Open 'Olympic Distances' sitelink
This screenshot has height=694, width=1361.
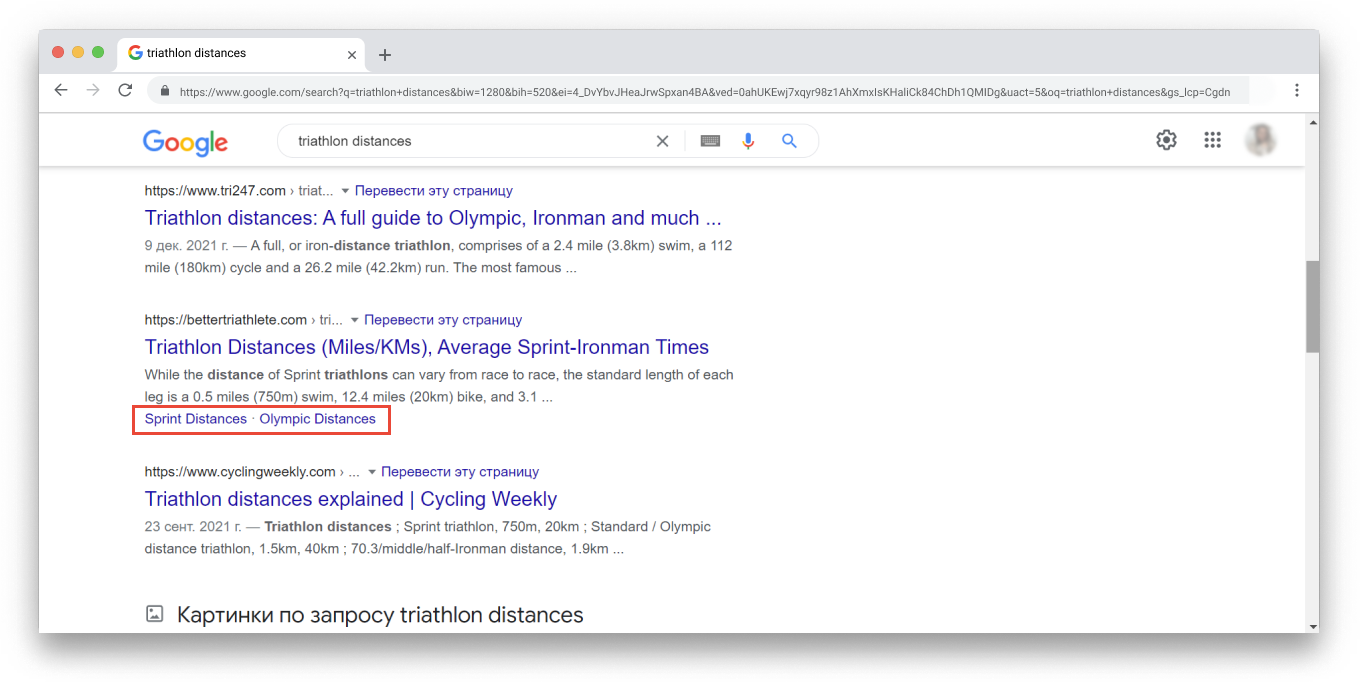[317, 419]
